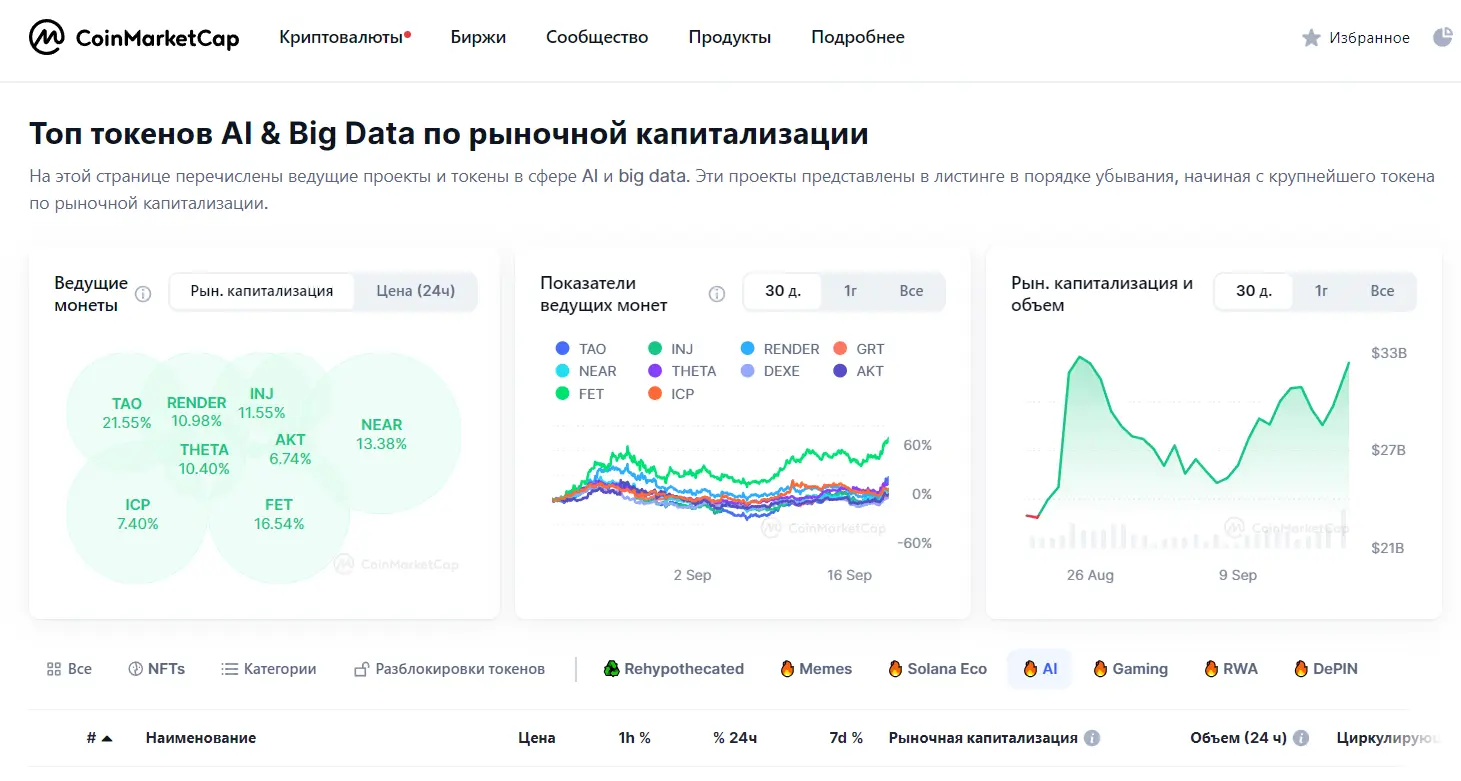Image resolution: width=1461 pixels, height=781 pixels.
Task: Switch bubble chart to Рын. капитализация
Action: (262, 291)
